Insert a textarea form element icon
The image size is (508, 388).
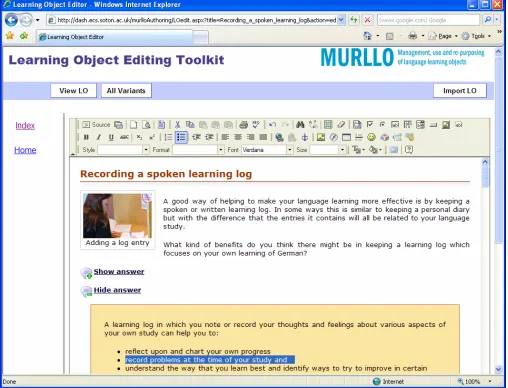(x=408, y=125)
